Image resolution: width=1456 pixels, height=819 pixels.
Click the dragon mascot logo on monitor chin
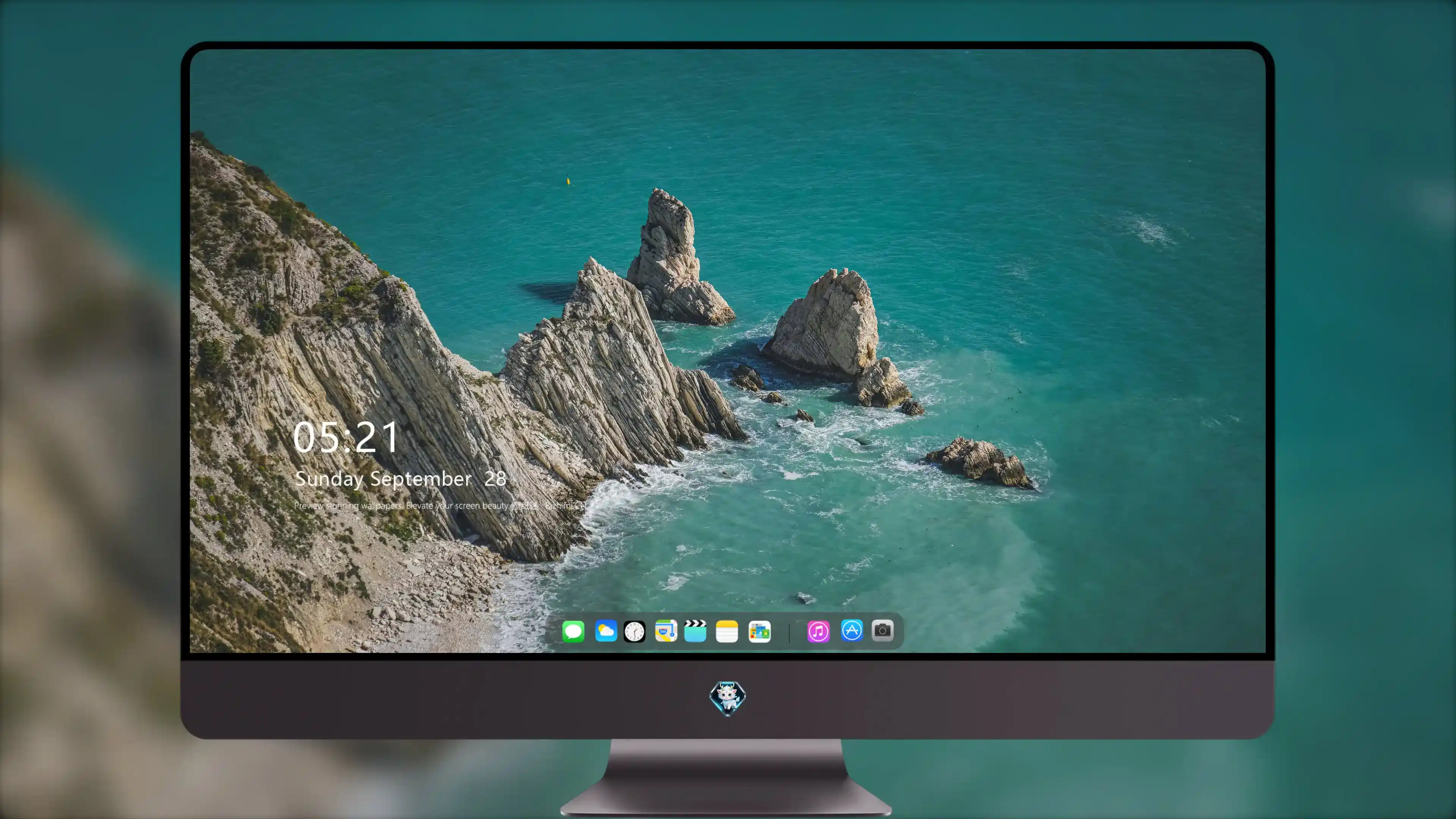coord(728,698)
